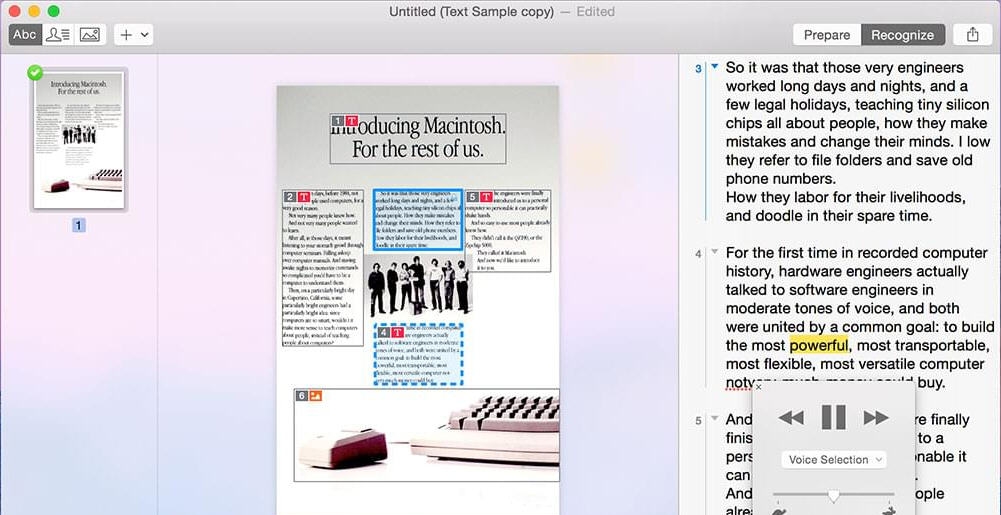Click the orange image icon of region 6

316,396
